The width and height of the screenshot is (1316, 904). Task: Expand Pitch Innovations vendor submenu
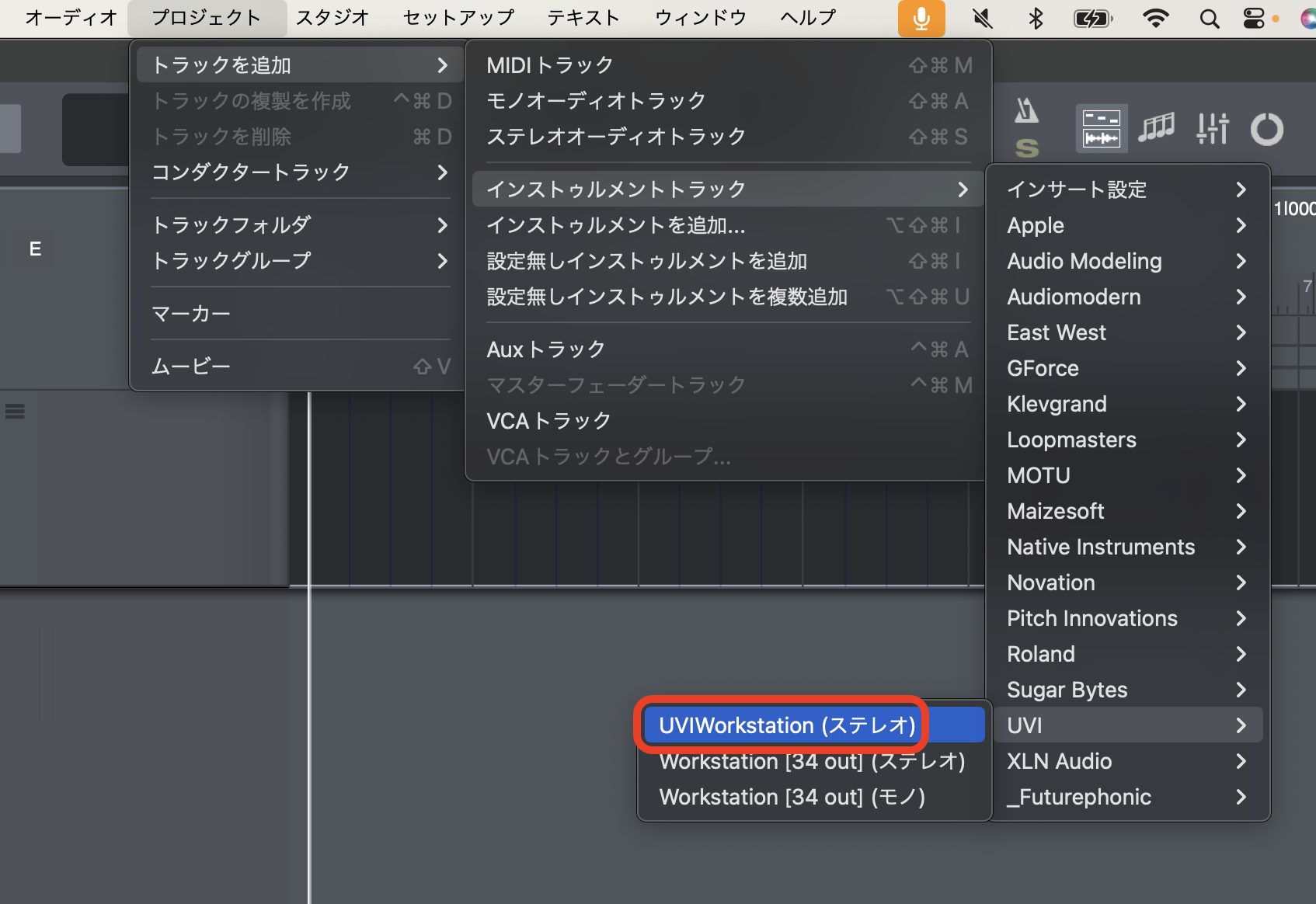(1127, 618)
